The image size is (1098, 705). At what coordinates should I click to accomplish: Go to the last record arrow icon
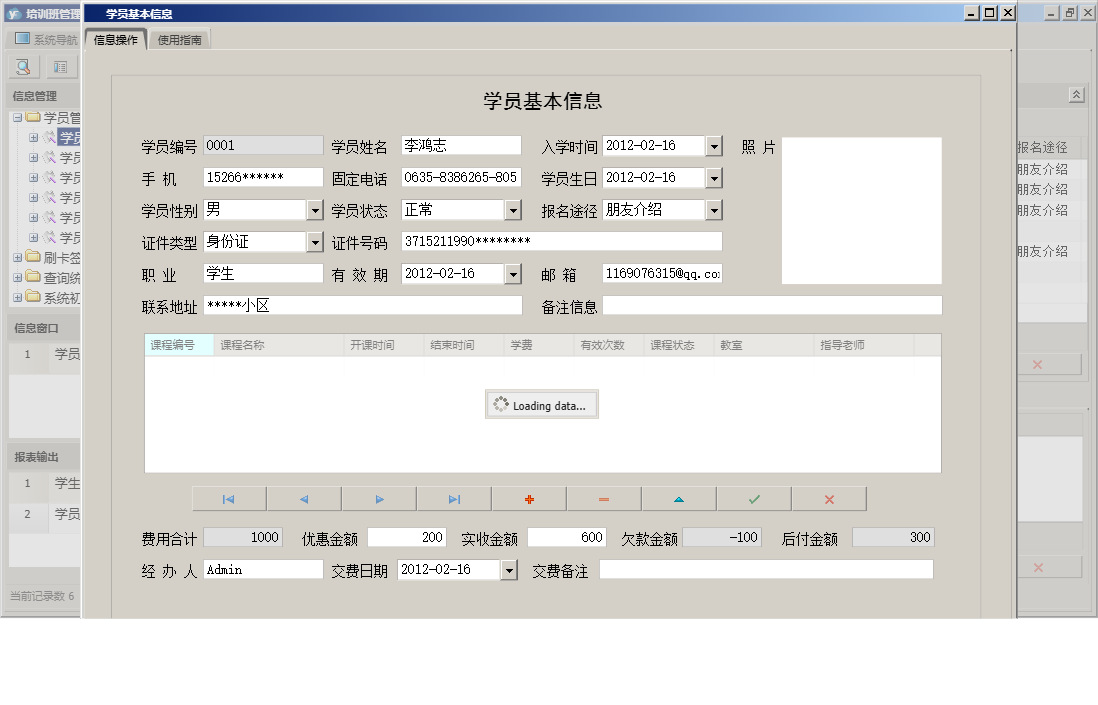point(453,498)
